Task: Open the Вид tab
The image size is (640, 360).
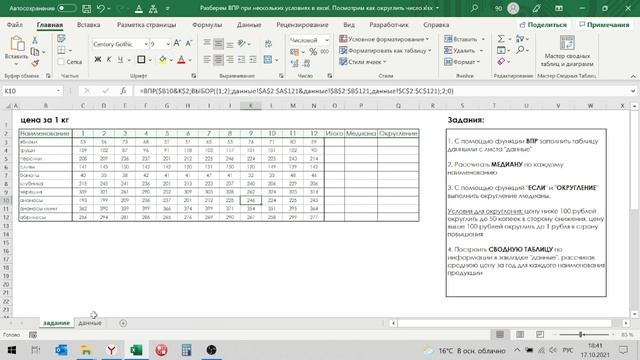Action: click(x=349, y=25)
